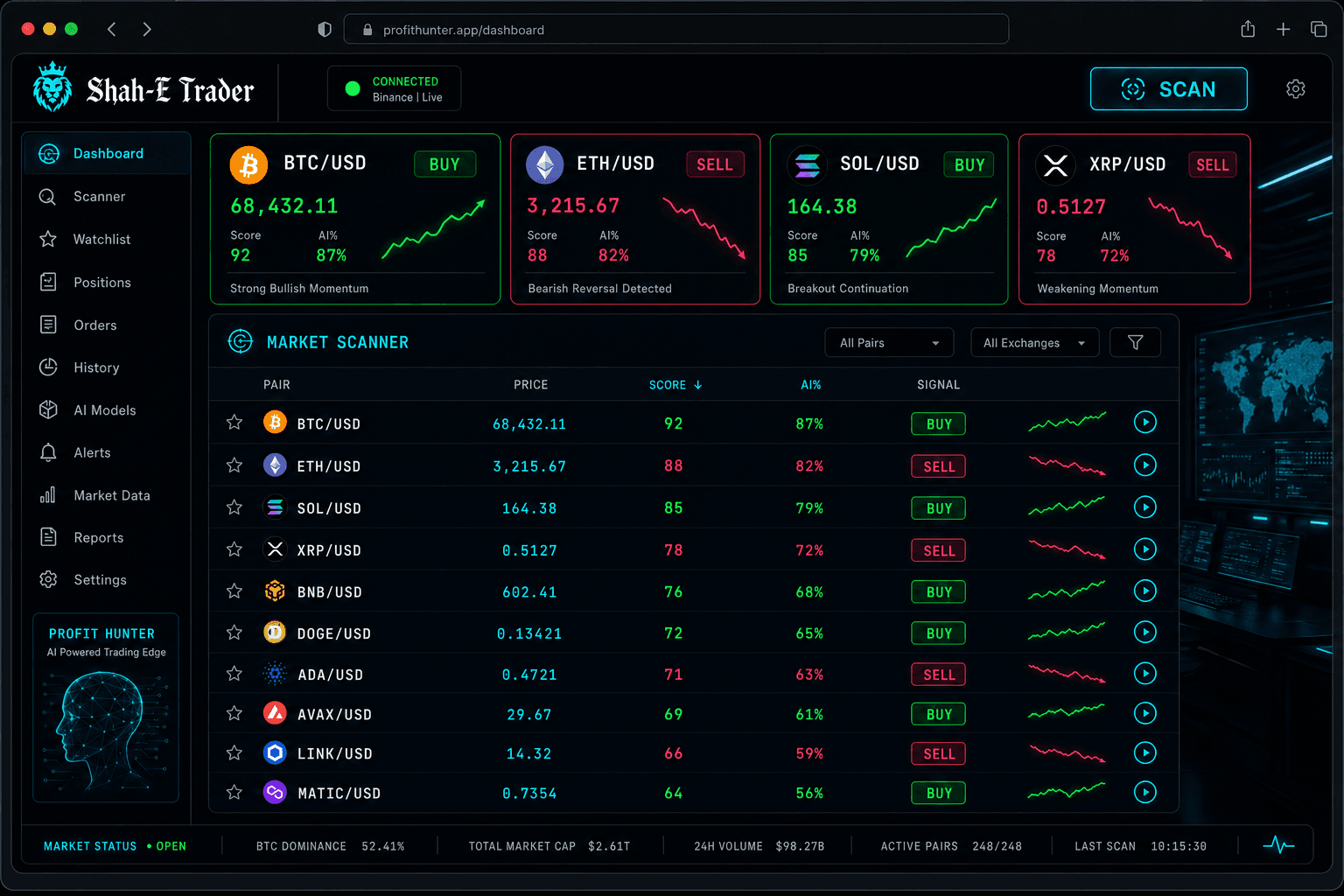Open AI Models in the sidebar
1344x896 pixels.
[x=106, y=409]
